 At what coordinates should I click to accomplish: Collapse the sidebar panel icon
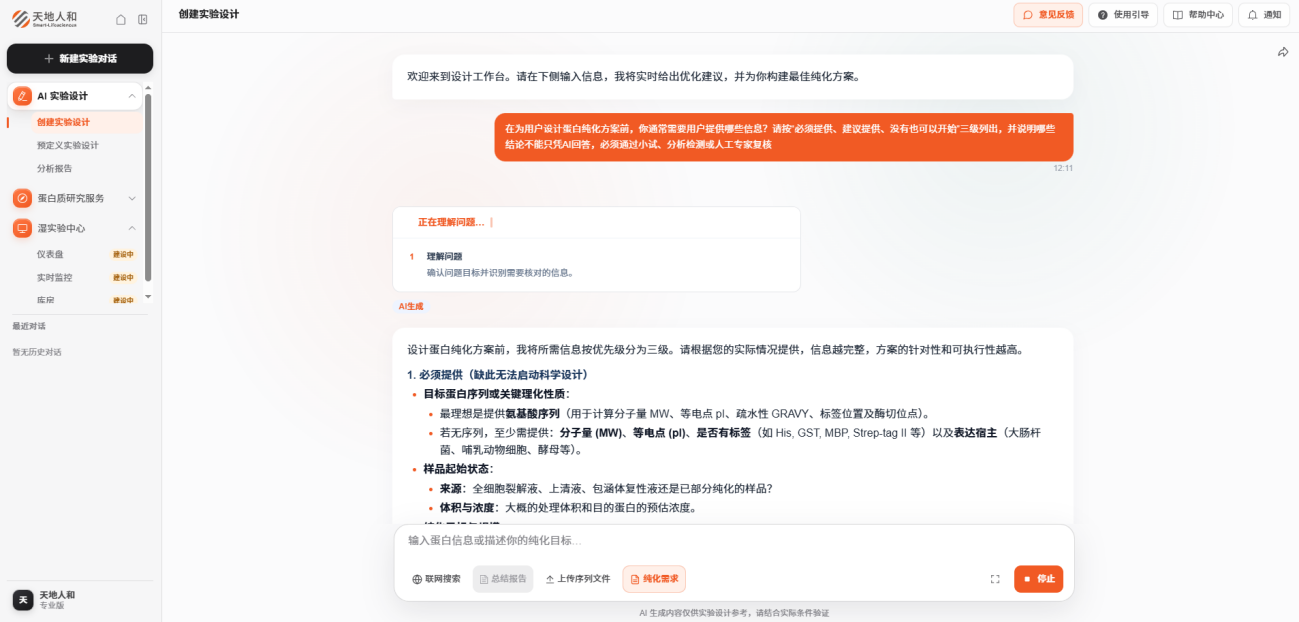pos(143,19)
